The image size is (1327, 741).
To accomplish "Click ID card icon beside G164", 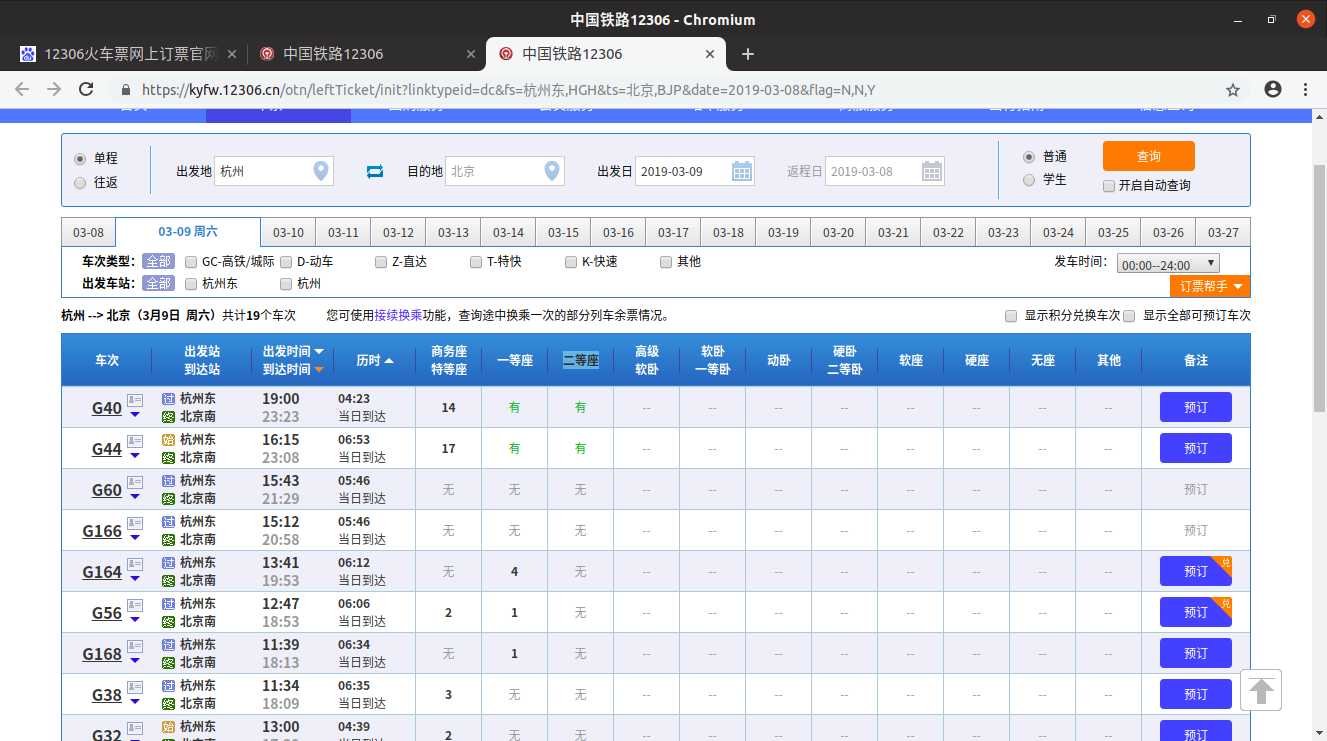I will pyautogui.click(x=135, y=564).
